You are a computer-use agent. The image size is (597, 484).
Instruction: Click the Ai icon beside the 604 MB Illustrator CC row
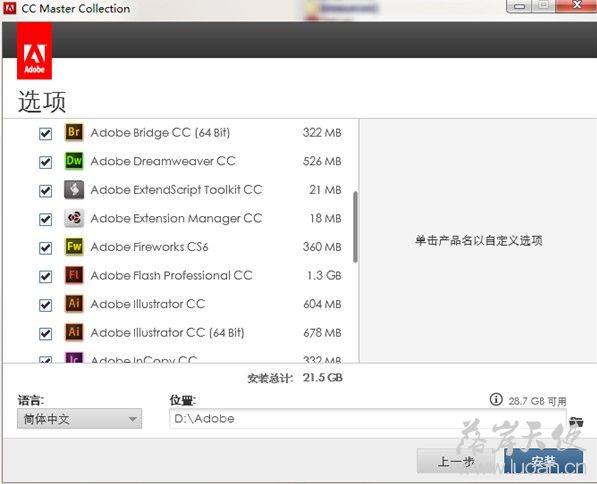[74, 303]
